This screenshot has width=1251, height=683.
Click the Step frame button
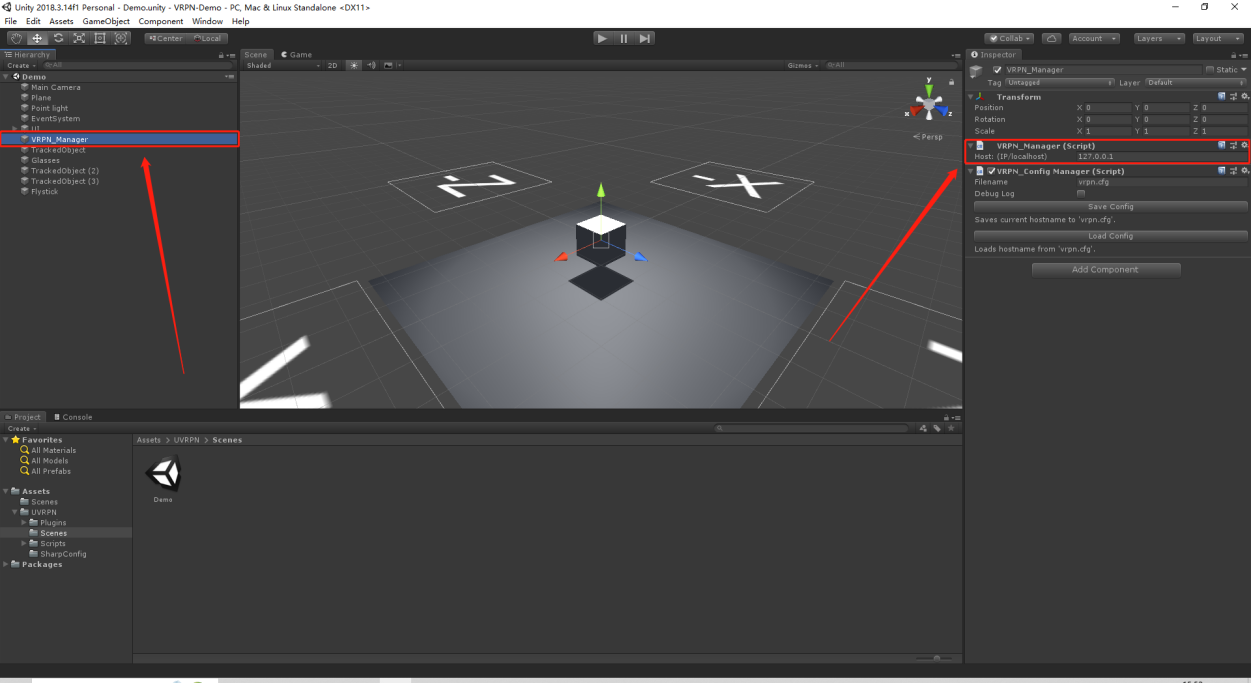tap(645, 38)
